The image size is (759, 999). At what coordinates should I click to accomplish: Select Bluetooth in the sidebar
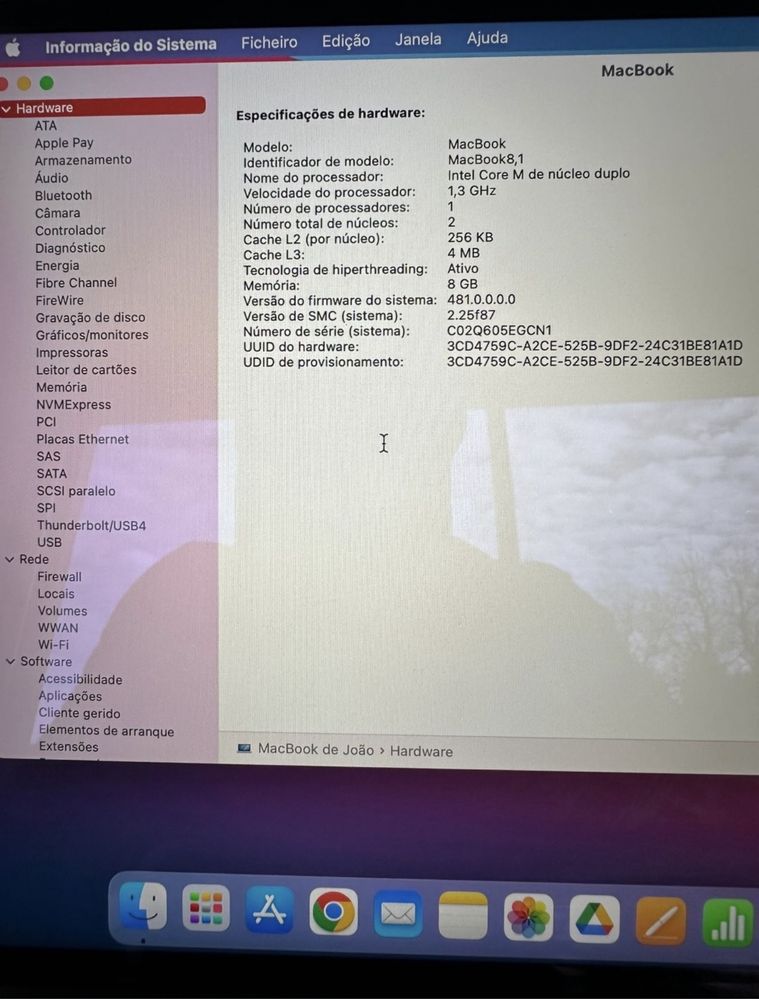point(63,196)
